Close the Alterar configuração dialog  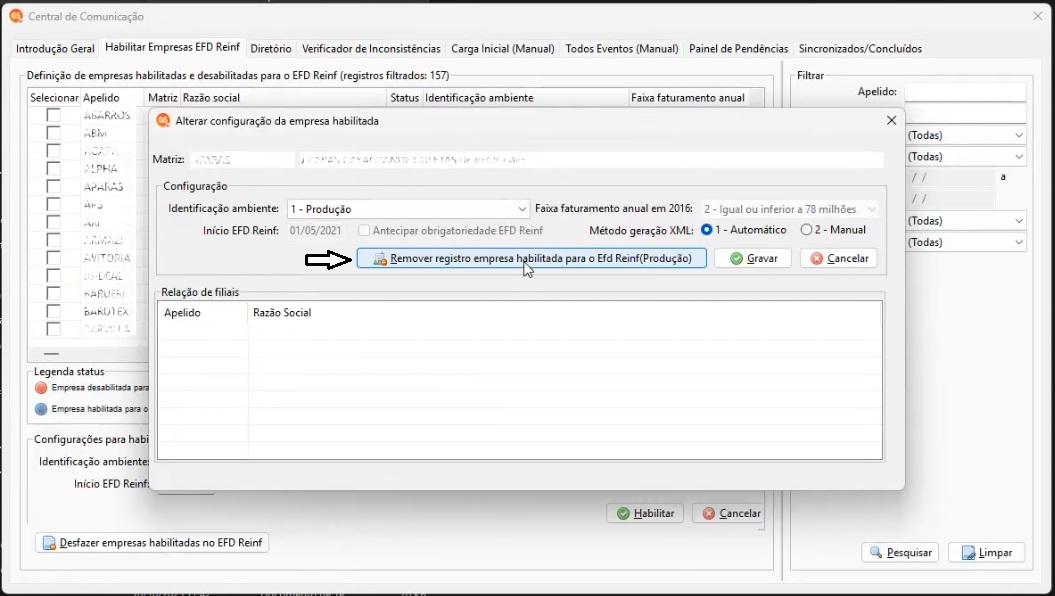(x=892, y=120)
